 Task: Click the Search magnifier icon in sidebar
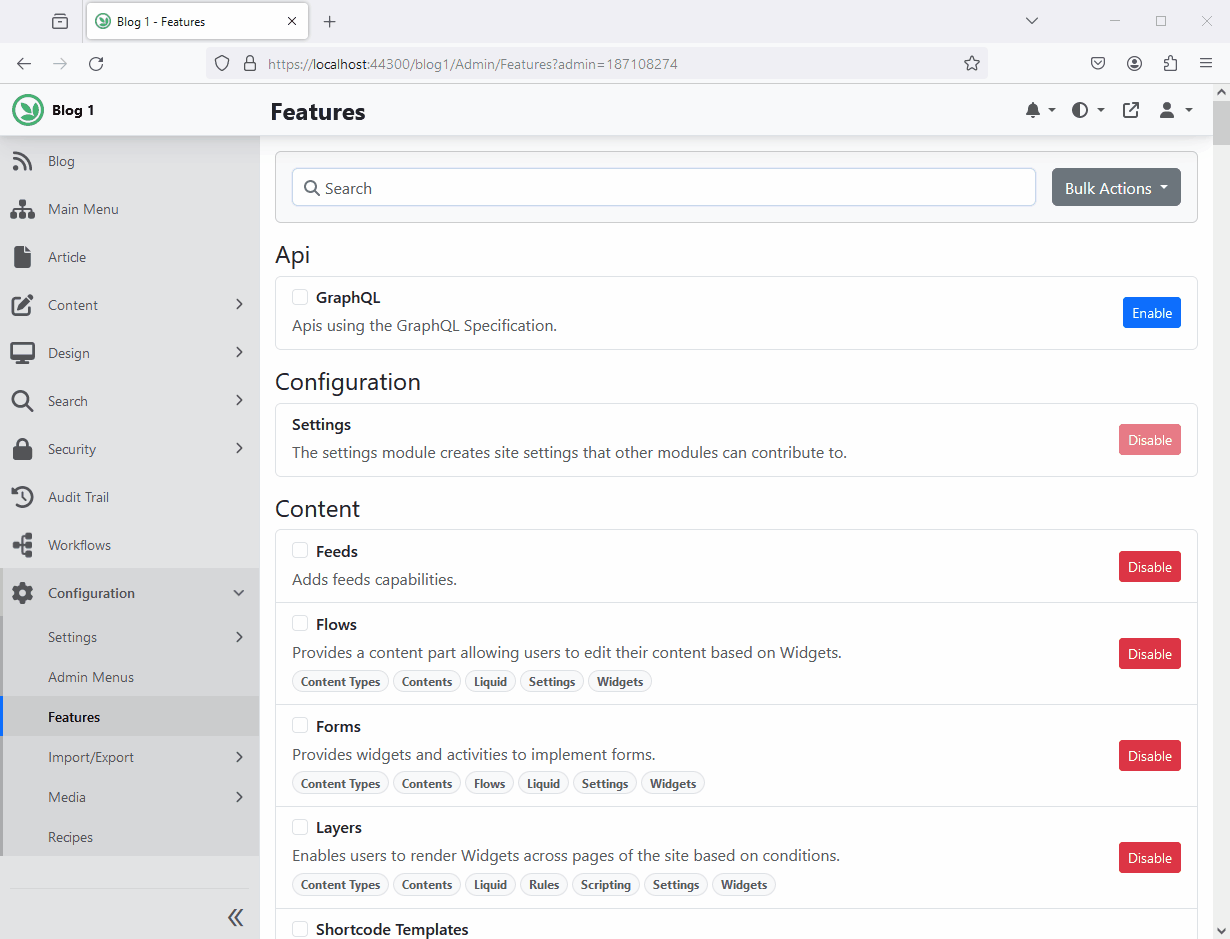(x=22, y=401)
